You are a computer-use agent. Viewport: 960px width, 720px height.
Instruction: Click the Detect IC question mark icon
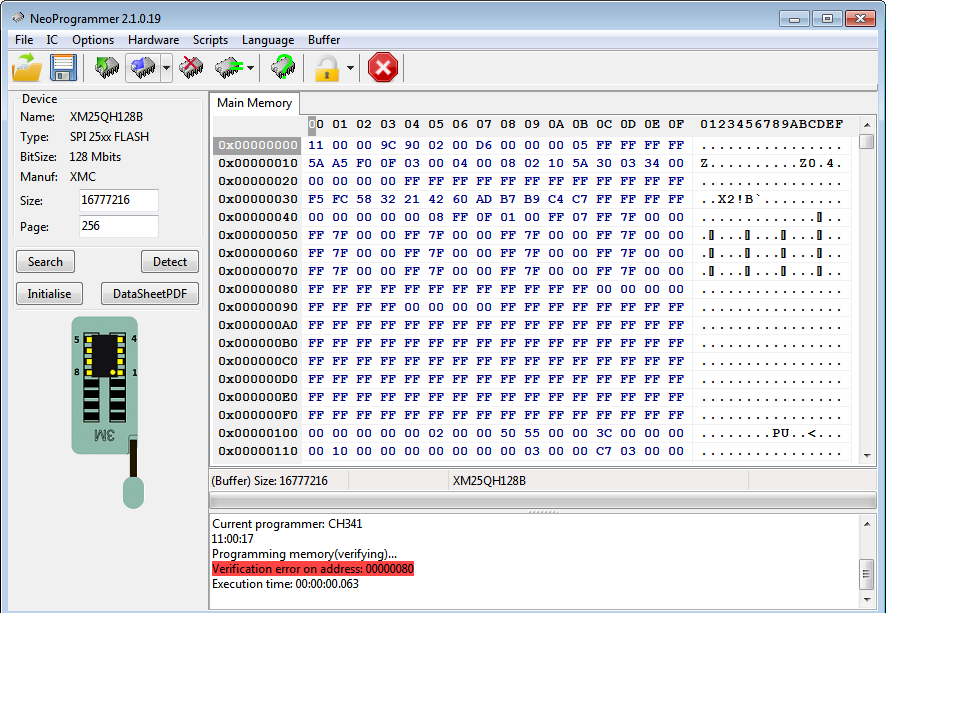283,68
